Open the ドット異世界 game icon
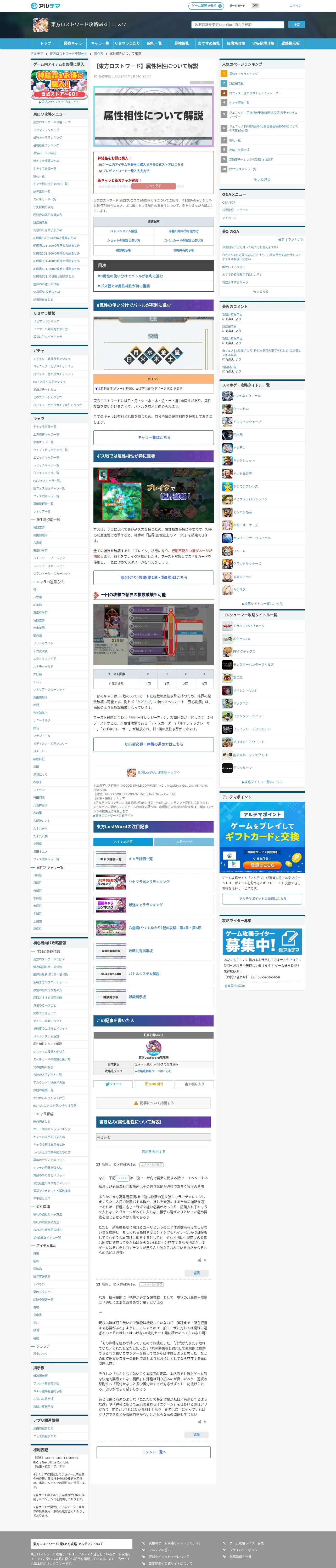This screenshot has height=1568, width=336. [227, 473]
